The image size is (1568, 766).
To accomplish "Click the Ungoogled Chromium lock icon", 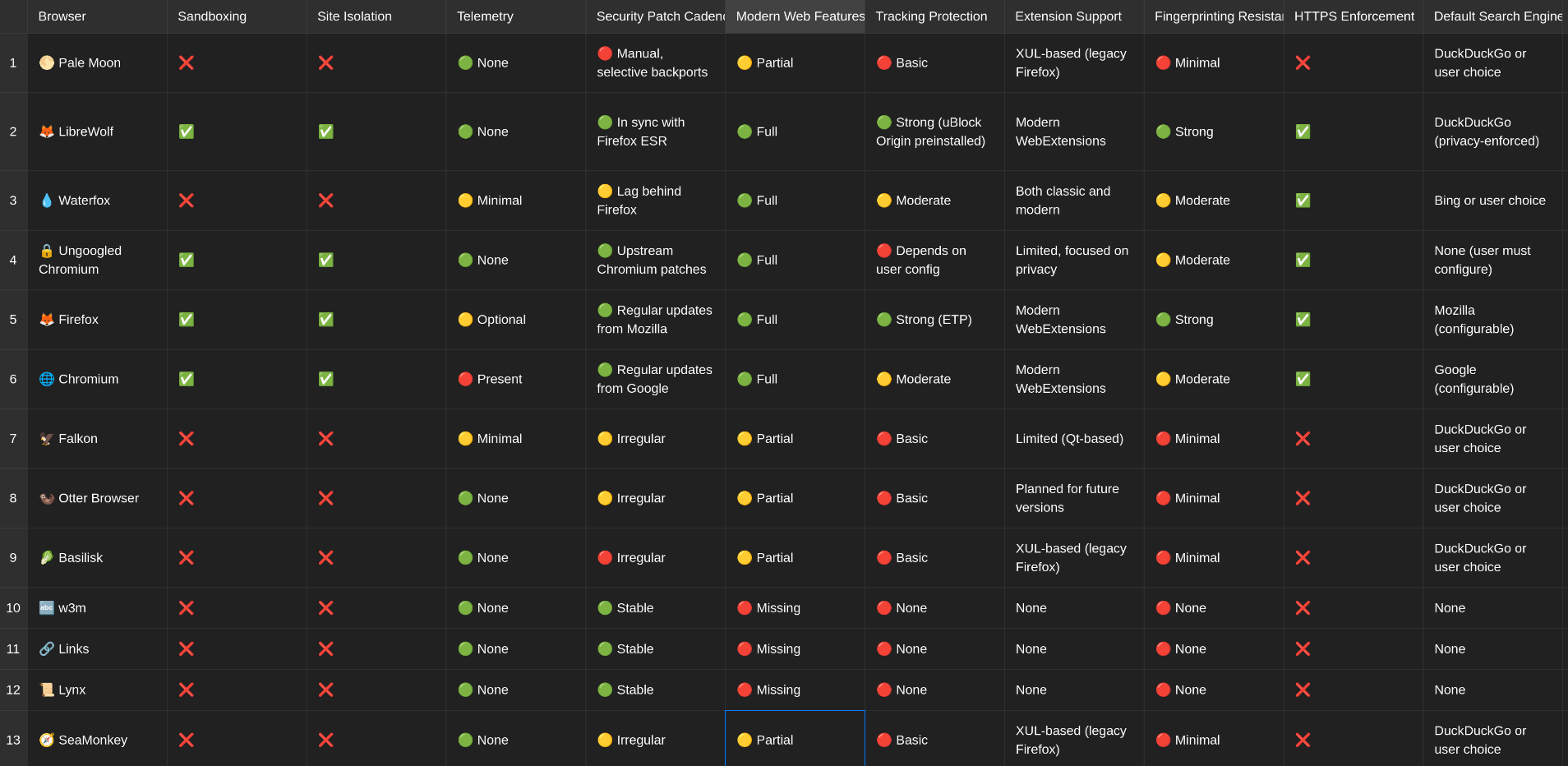I will coord(47,251).
